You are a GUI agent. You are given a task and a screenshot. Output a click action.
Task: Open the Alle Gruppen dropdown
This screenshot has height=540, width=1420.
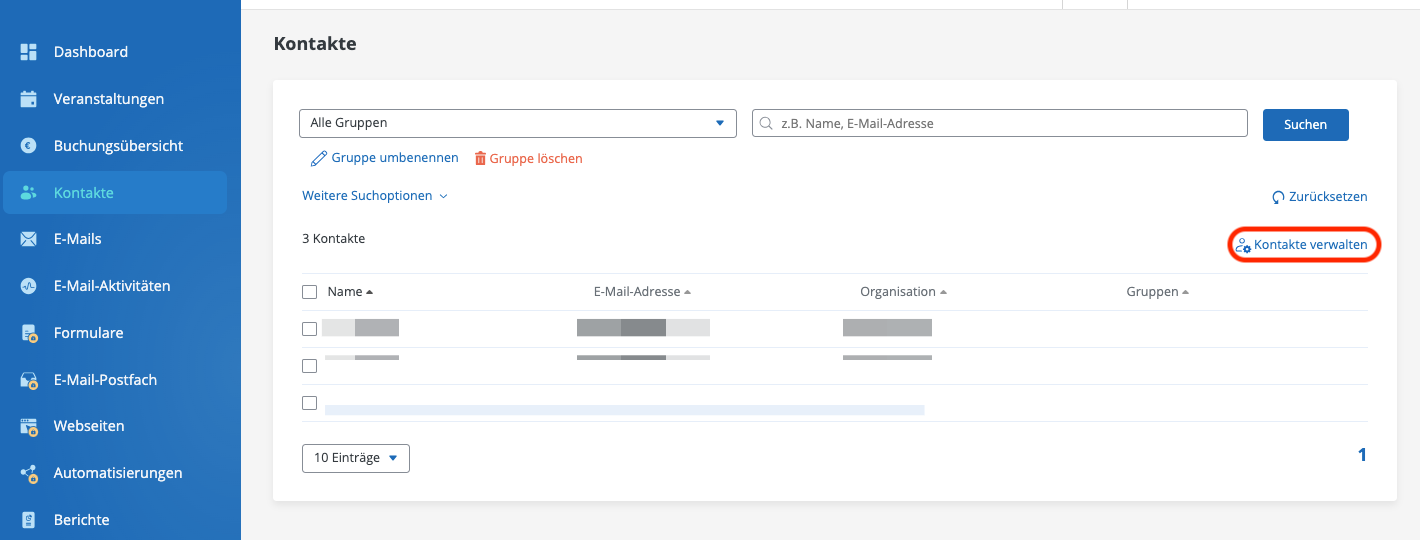pyautogui.click(x=517, y=123)
